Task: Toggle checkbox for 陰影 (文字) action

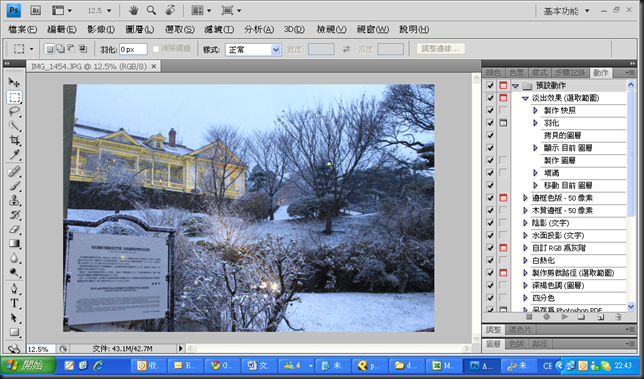Action: [490, 223]
